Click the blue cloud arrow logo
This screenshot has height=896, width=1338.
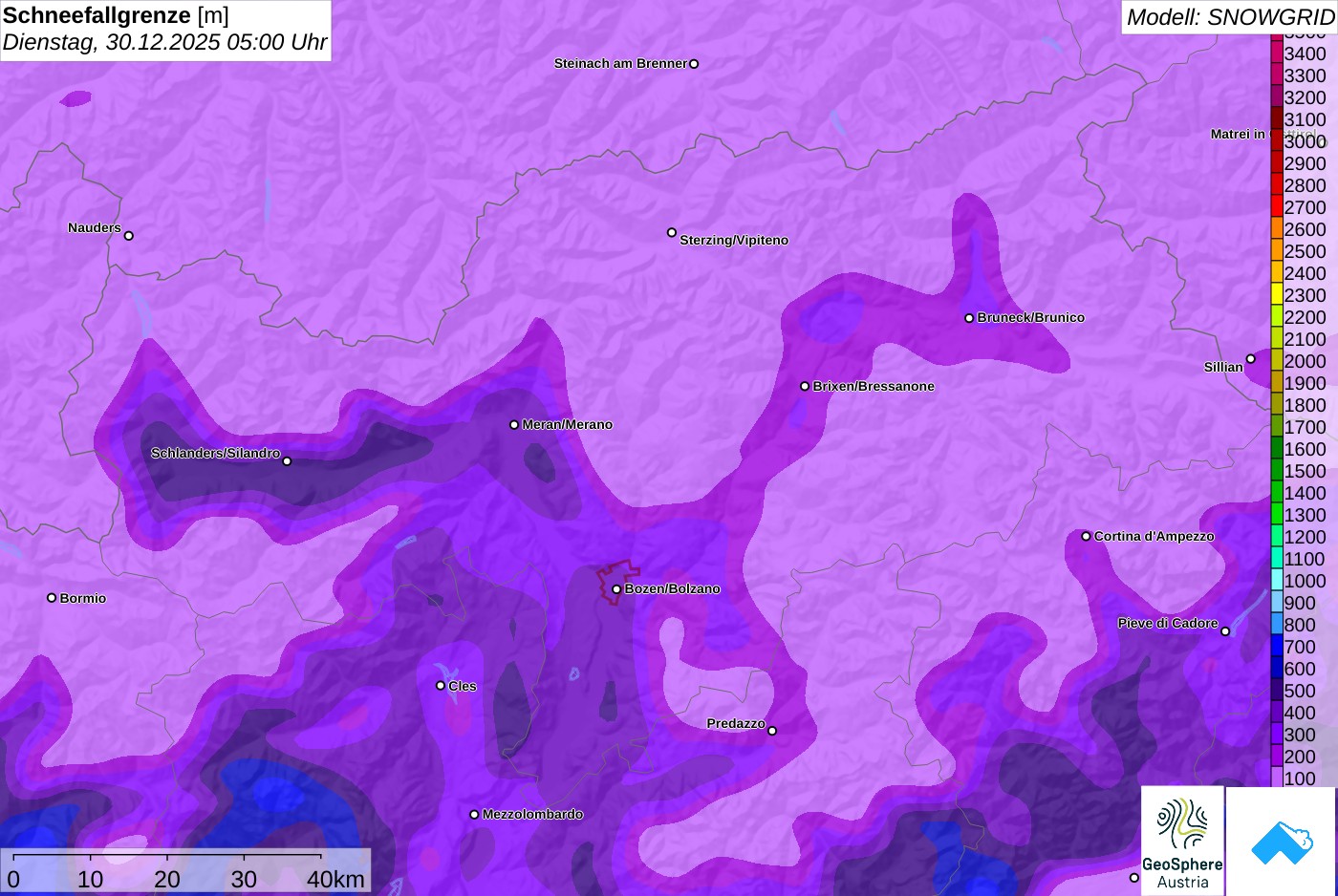(x=1282, y=842)
